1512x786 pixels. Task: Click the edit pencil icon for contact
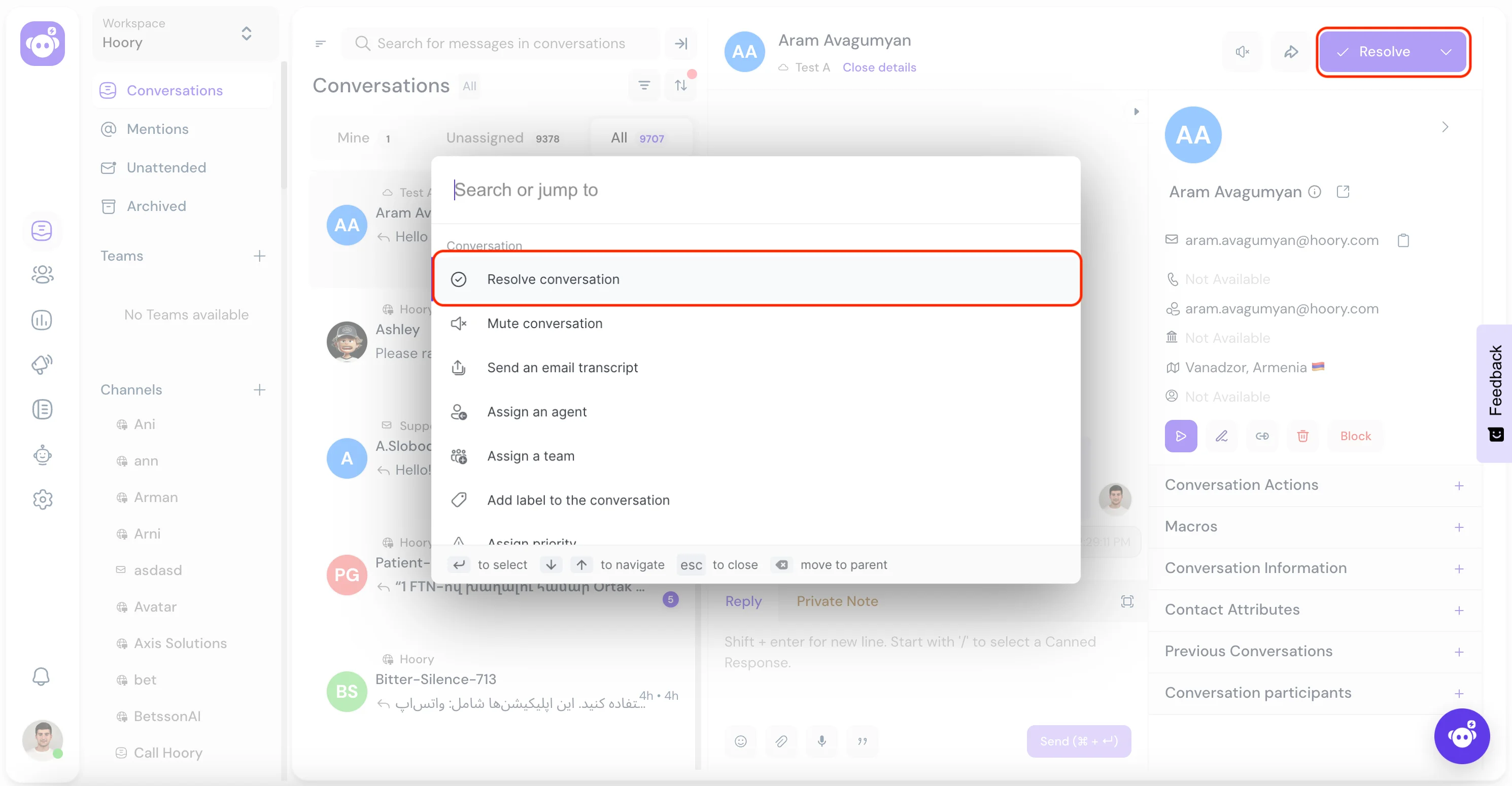pyautogui.click(x=1222, y=436)
